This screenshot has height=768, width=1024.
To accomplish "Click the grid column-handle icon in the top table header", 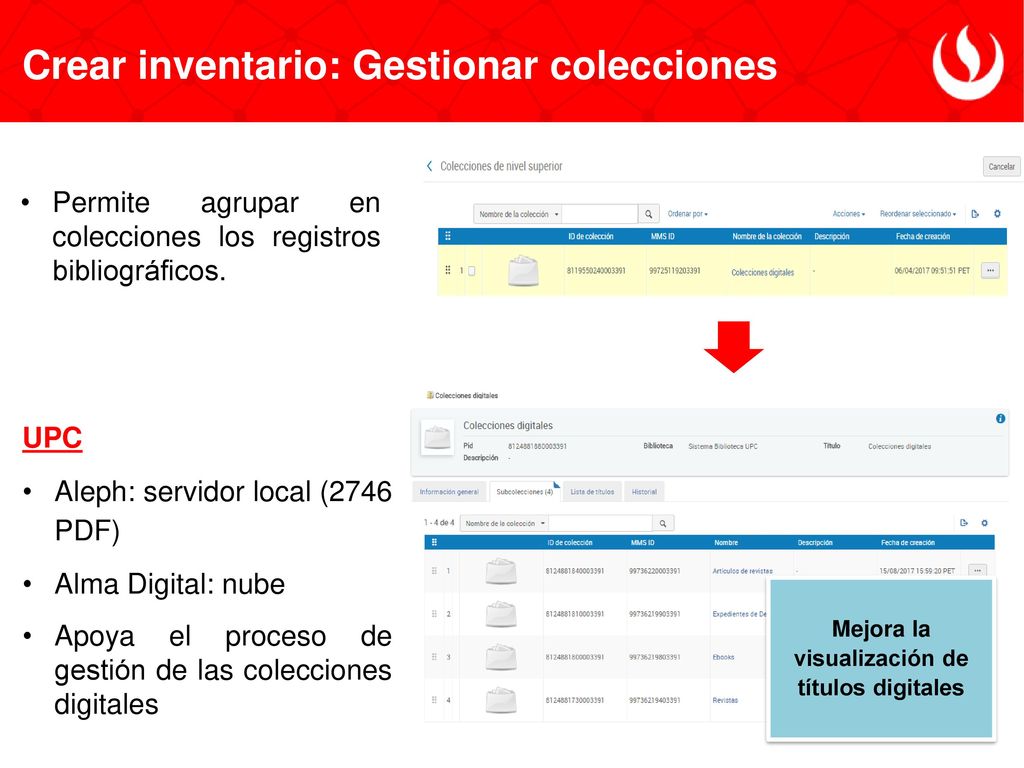I will pos(447,236).
